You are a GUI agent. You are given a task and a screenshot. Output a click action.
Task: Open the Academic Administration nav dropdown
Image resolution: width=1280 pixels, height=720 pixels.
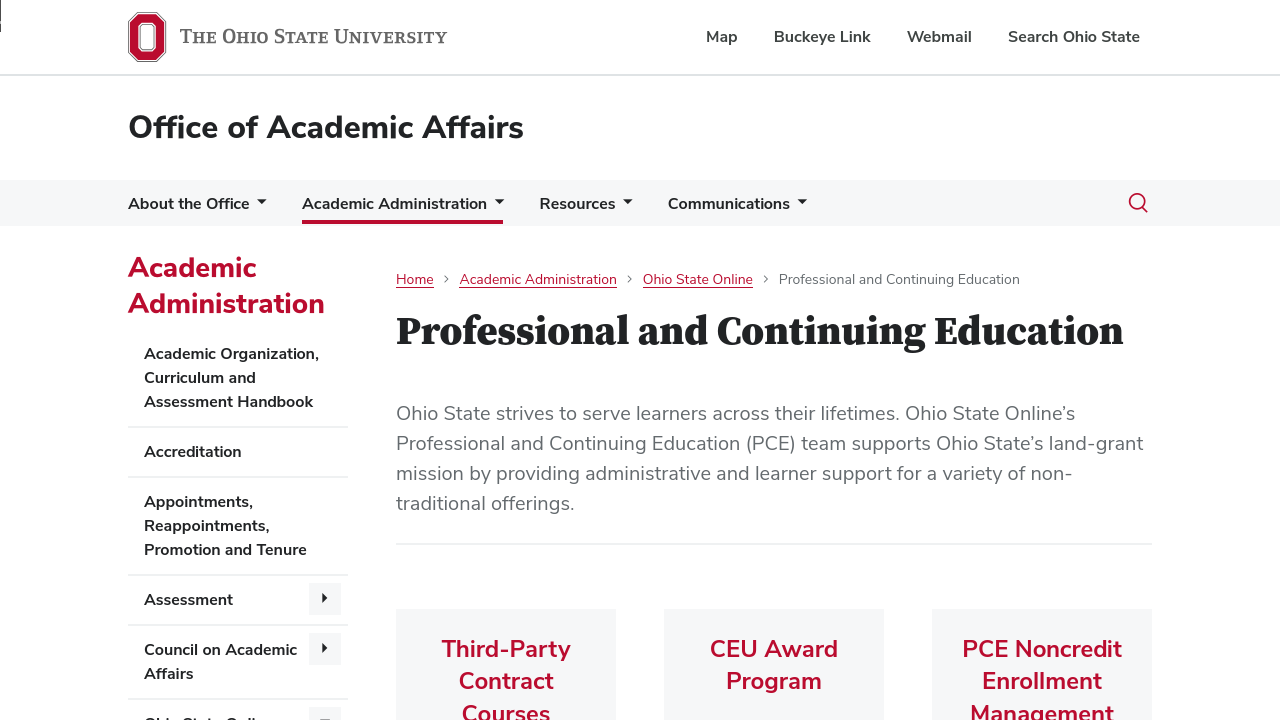[x=402, y=204]
